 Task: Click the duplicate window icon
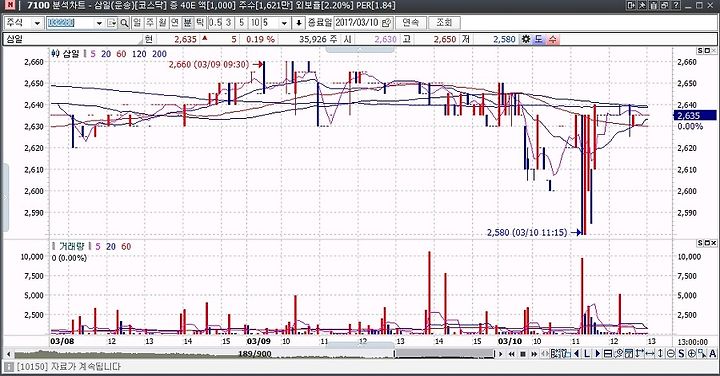coord(664,6)
